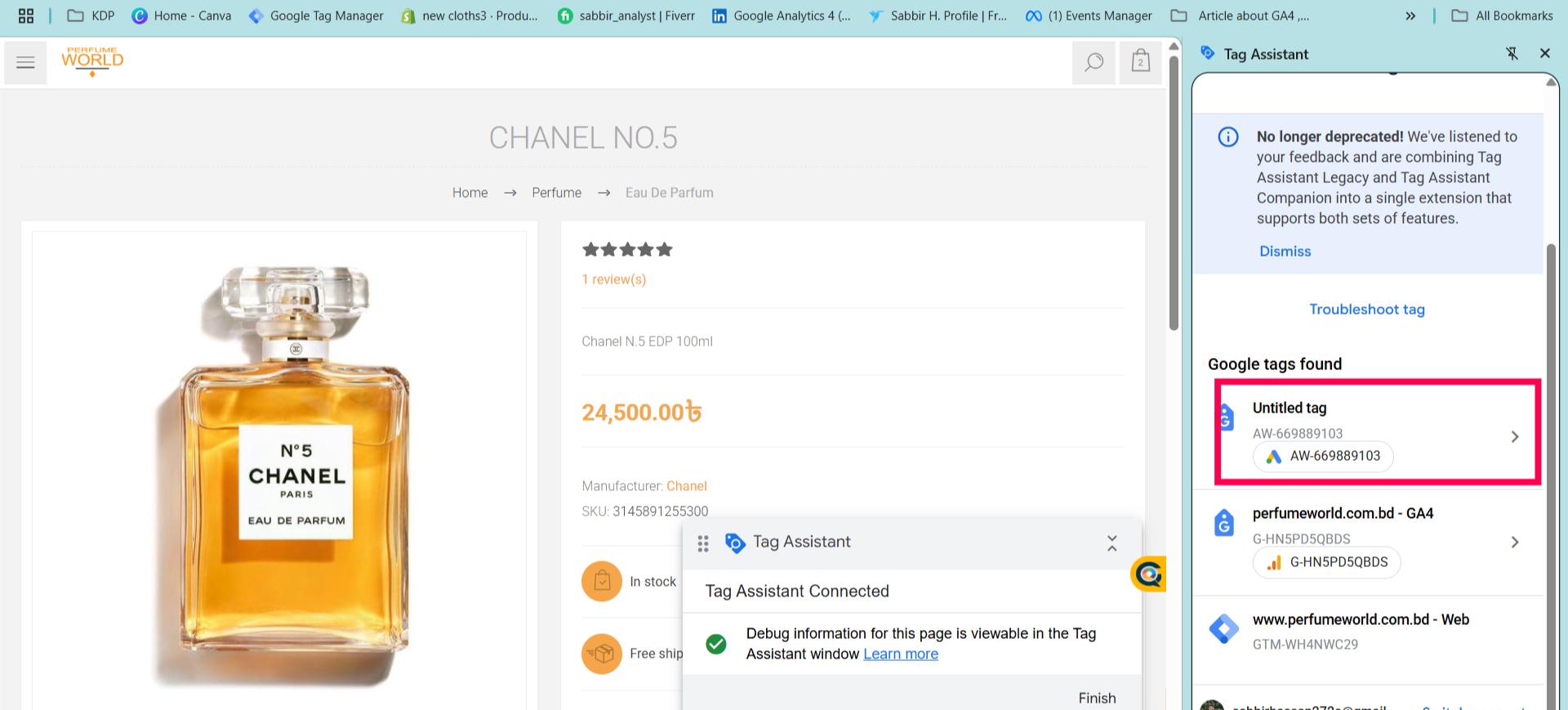The height and width of the screenshot is (710, 1568).
Task: Click the Dismiss link in the info banner
Action: [1285, 251]
